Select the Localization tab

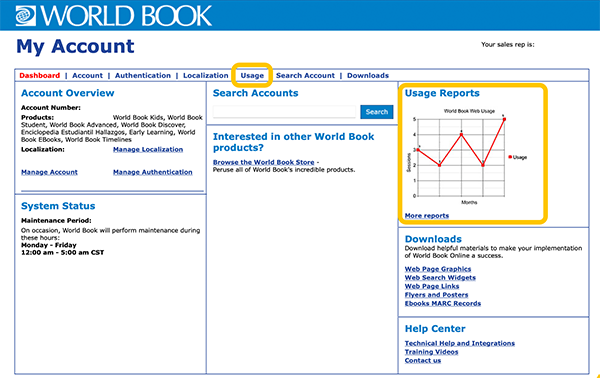pyautogui.click(x=205, y=75)
